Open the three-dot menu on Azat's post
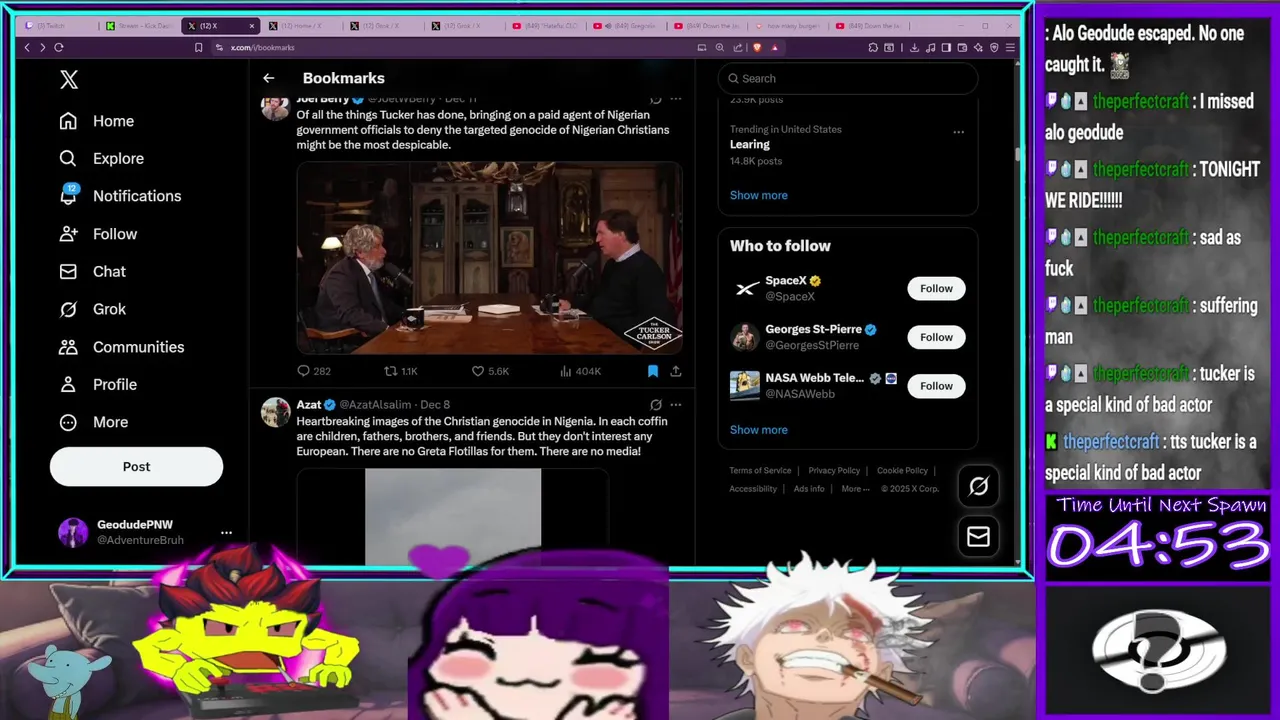The width and height of the screenshot is (1280, 720). (676, 405)
